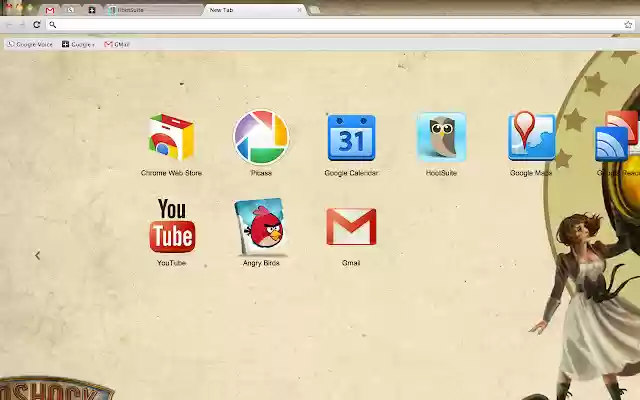Click the "Google Calendar" label
The image size is (640, 400).
[351, 173]
